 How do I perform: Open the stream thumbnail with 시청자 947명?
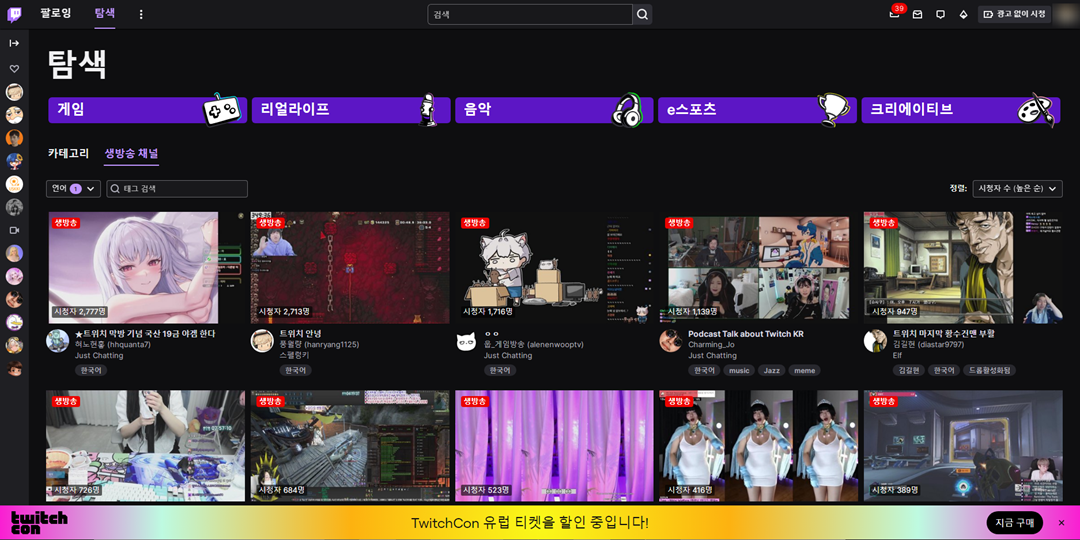click(x=963, y=267)
